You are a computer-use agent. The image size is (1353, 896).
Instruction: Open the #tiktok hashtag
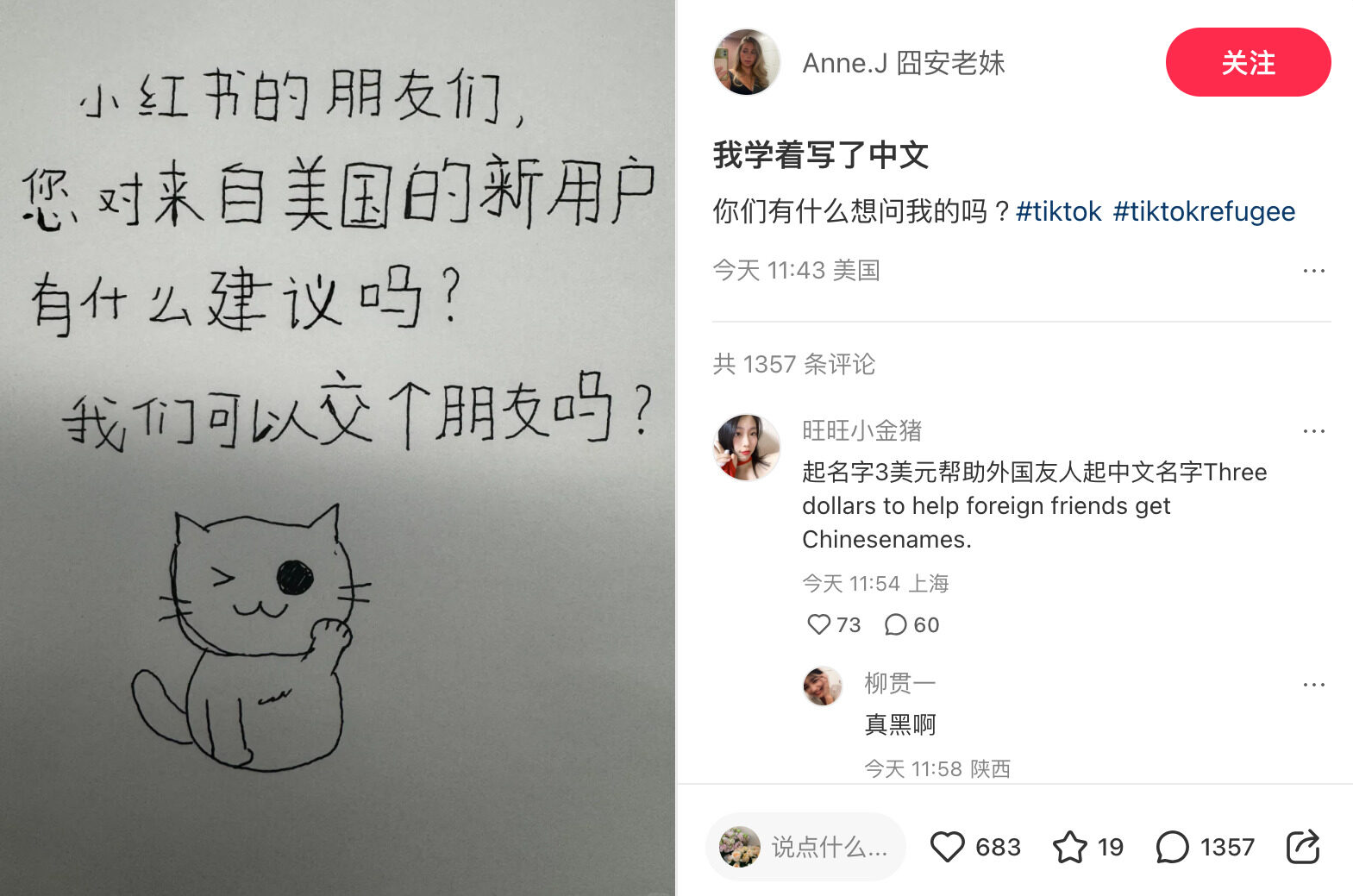pos(1059,211)
